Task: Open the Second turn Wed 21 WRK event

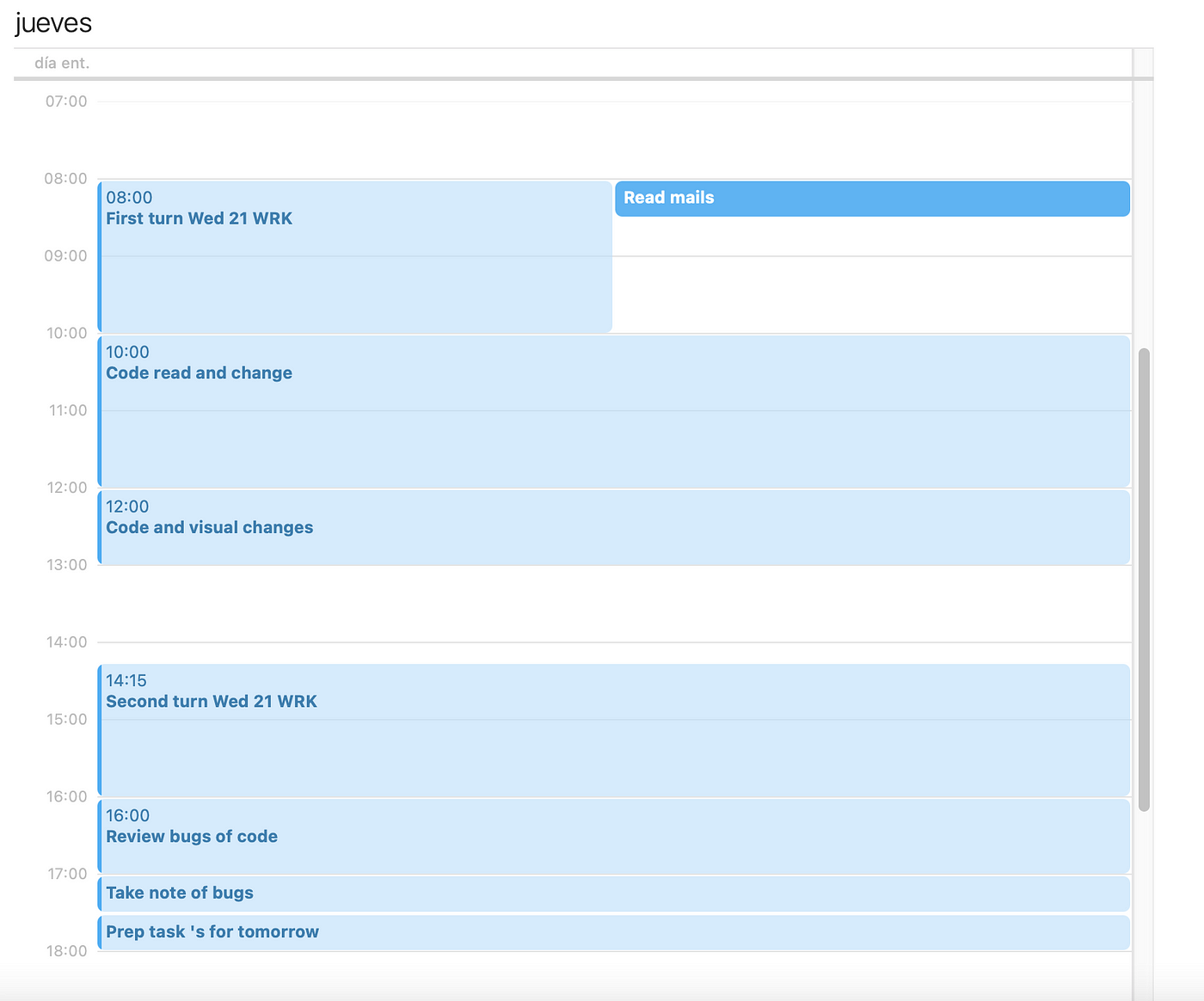Action: pos(614,730)
